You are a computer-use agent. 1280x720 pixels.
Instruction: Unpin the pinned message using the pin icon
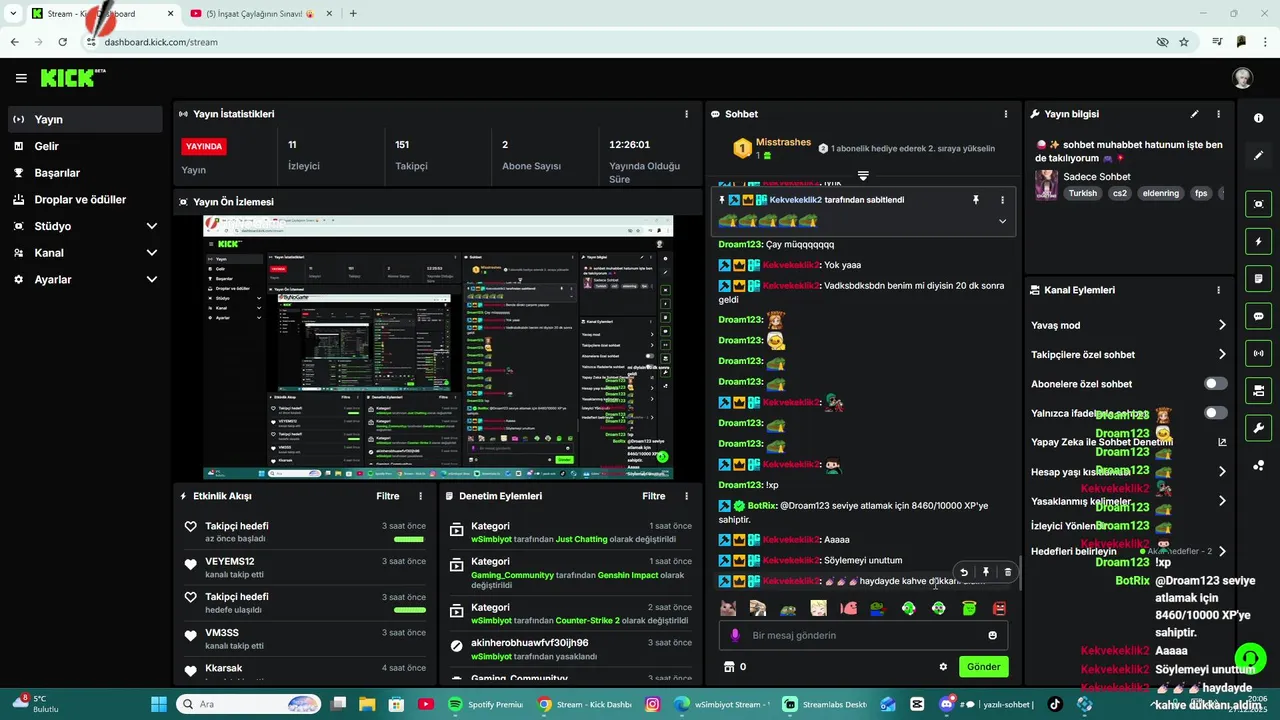click(976, 200)
